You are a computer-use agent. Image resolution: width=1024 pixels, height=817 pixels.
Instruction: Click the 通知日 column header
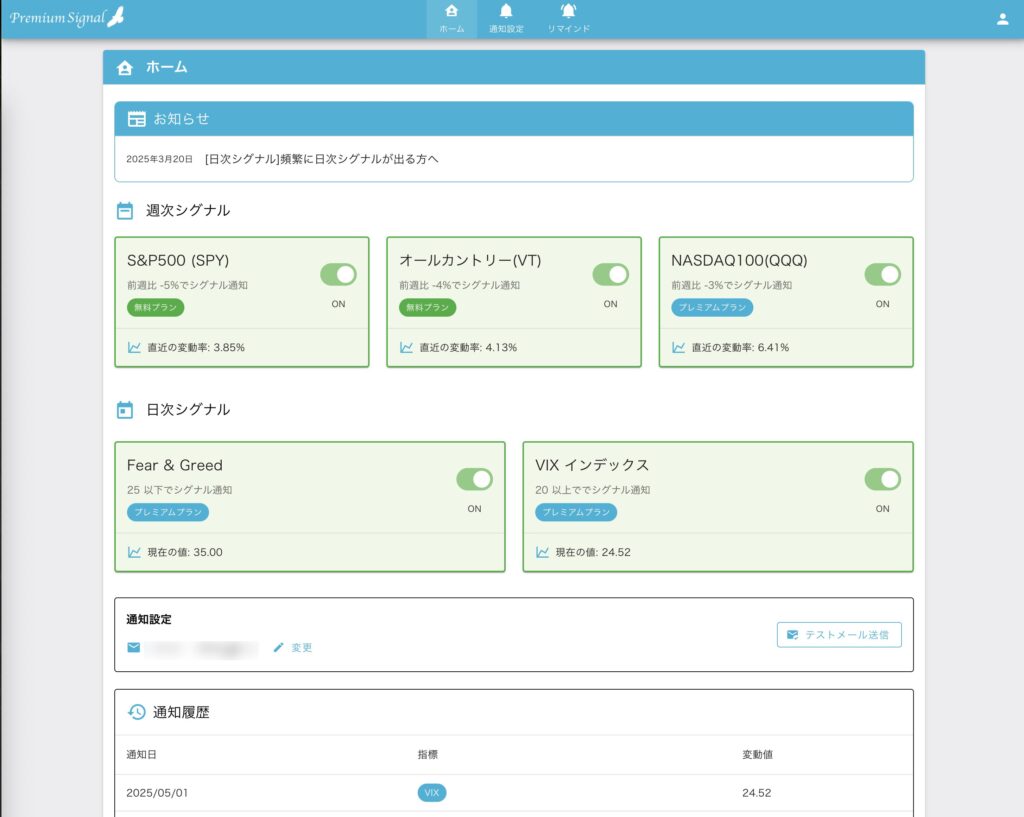pos(141,754)
